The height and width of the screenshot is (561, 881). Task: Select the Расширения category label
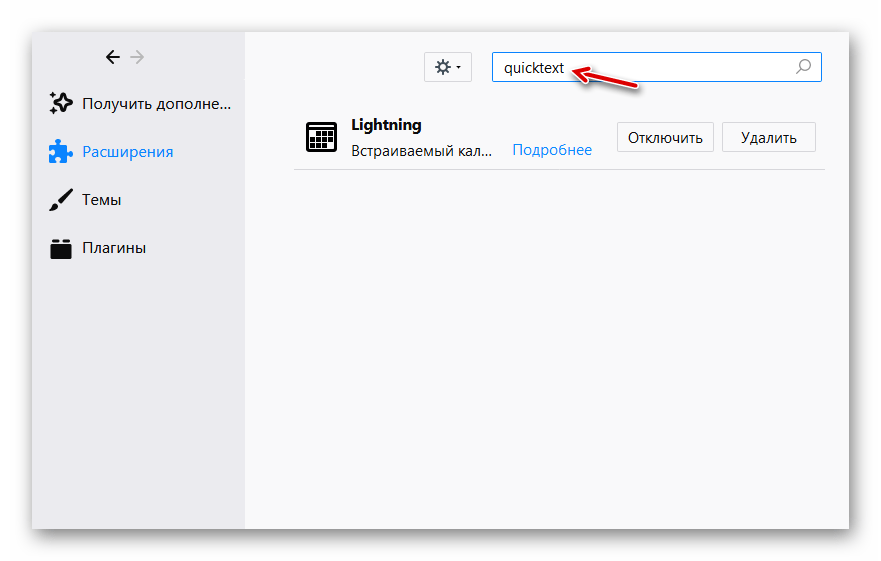click(128, 152)
